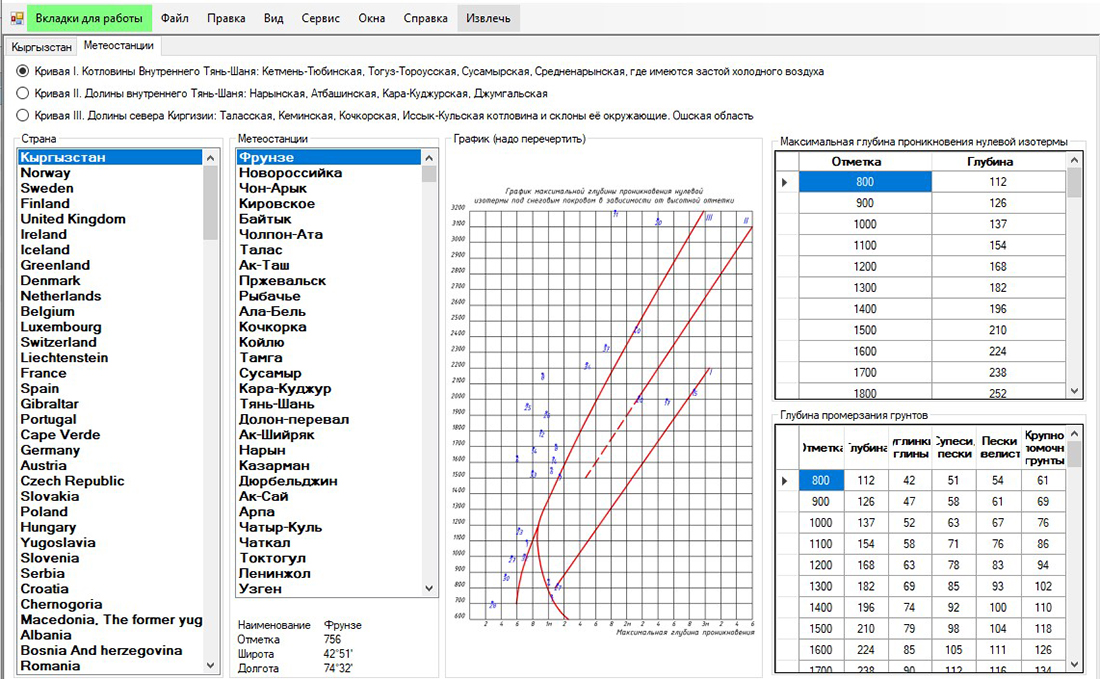Screen dimensions: 1100x679
Task: Click the up arrow of the Страна list scrollbar
Action: (210, 158)
